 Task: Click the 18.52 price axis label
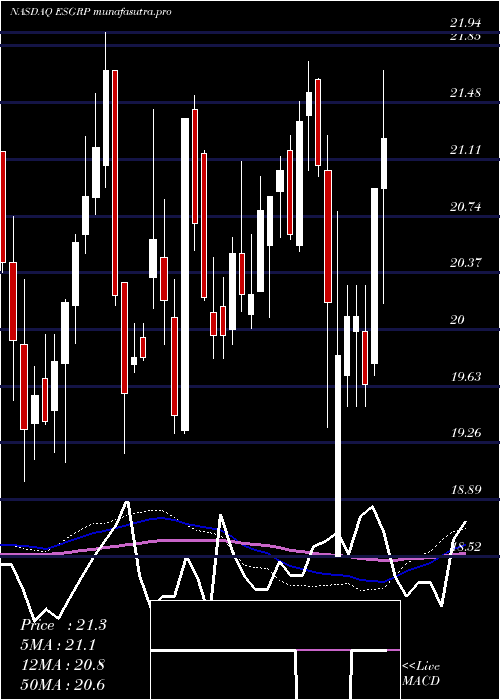467,547
